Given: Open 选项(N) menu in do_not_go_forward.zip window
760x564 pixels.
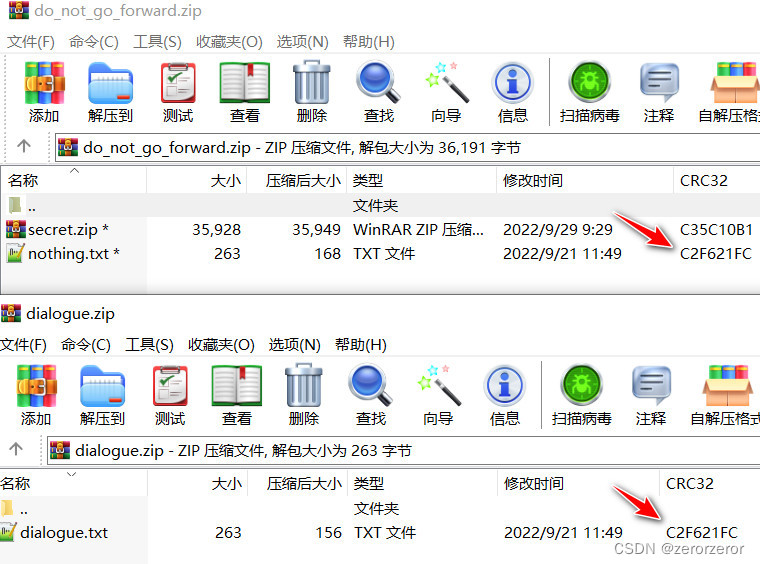Looking at the screenshot, I should pos(302,42).
